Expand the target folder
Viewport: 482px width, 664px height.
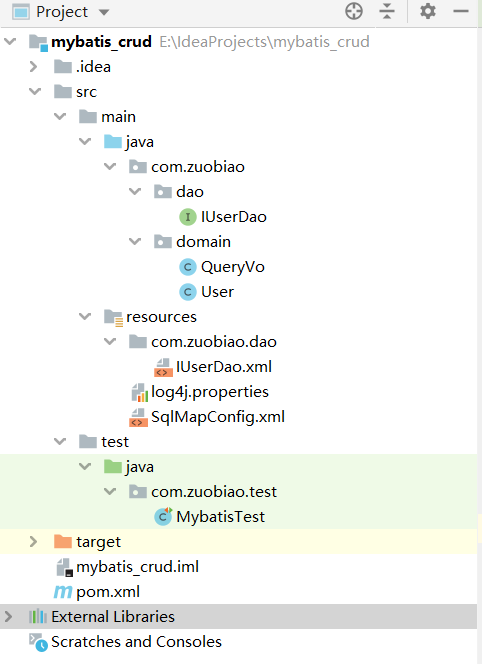tap(33, 542)
